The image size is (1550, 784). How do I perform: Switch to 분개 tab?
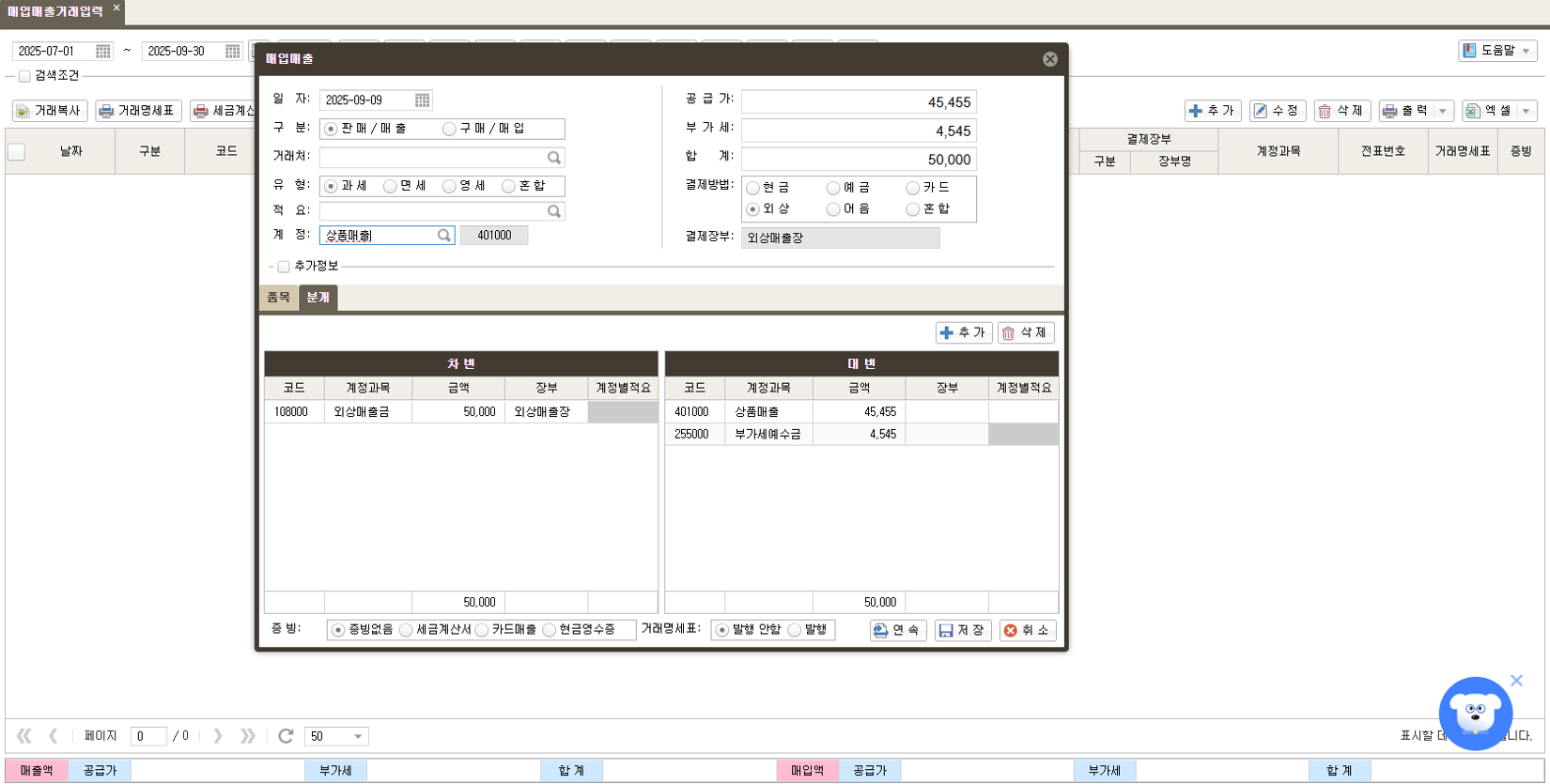pos(318,298)
